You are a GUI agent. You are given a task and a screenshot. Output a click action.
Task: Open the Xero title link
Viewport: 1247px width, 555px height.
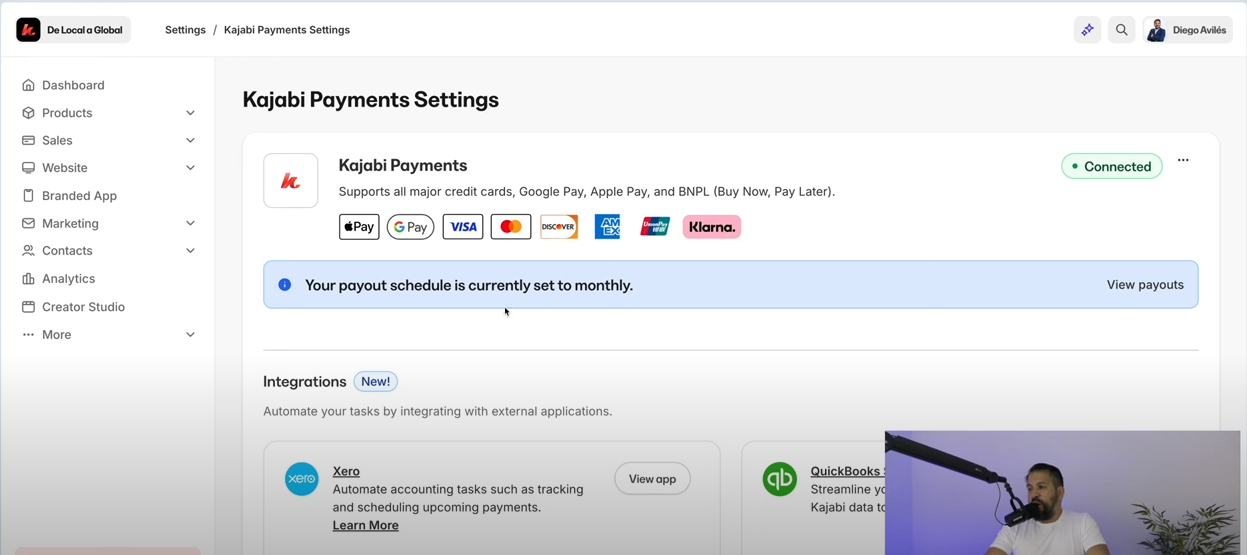(x=346, y=471)
